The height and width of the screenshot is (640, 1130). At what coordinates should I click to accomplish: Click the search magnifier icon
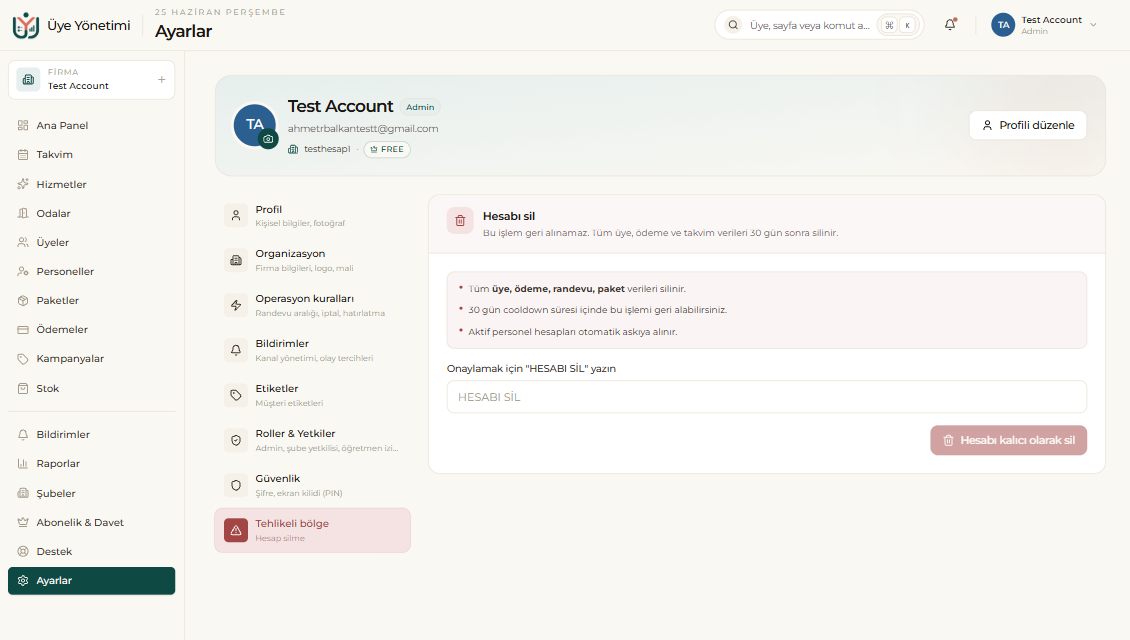733,25
